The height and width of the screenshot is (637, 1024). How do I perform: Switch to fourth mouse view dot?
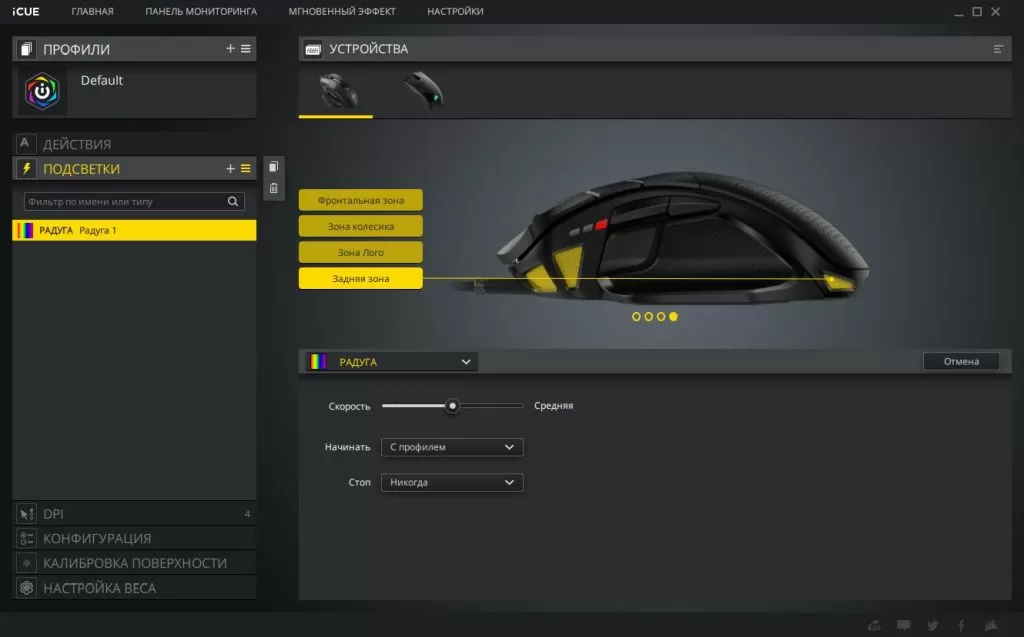673,316
